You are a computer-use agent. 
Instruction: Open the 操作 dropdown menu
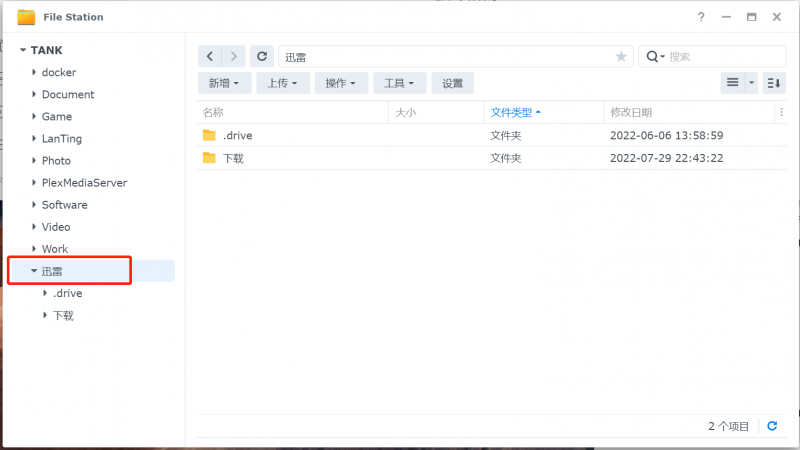point(341,83)
